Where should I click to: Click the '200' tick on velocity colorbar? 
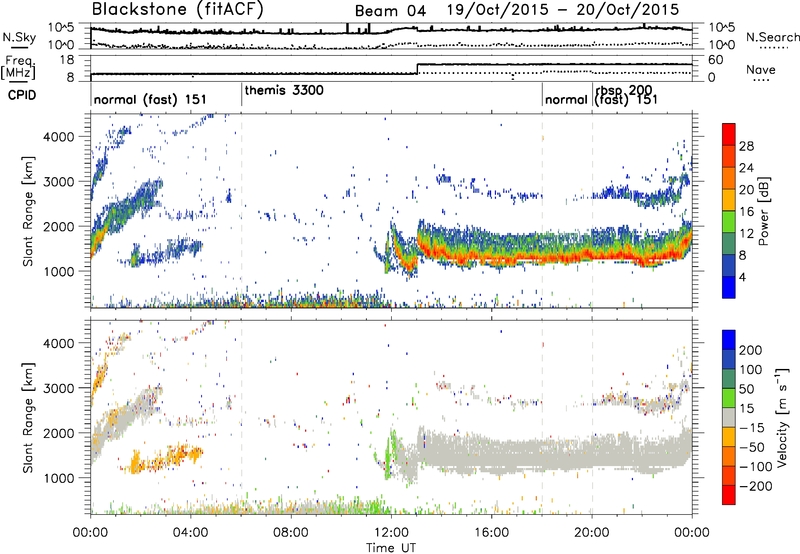(x=751, y=350)
